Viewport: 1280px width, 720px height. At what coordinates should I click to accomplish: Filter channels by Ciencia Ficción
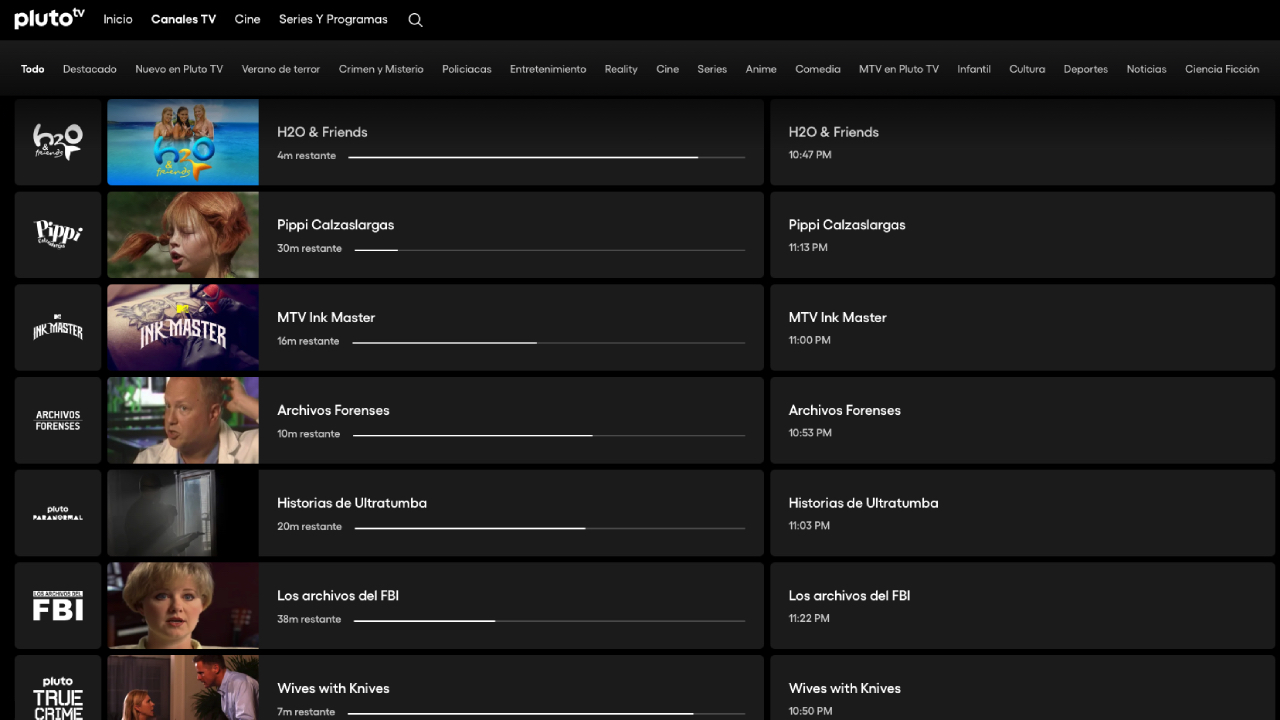1222,69
